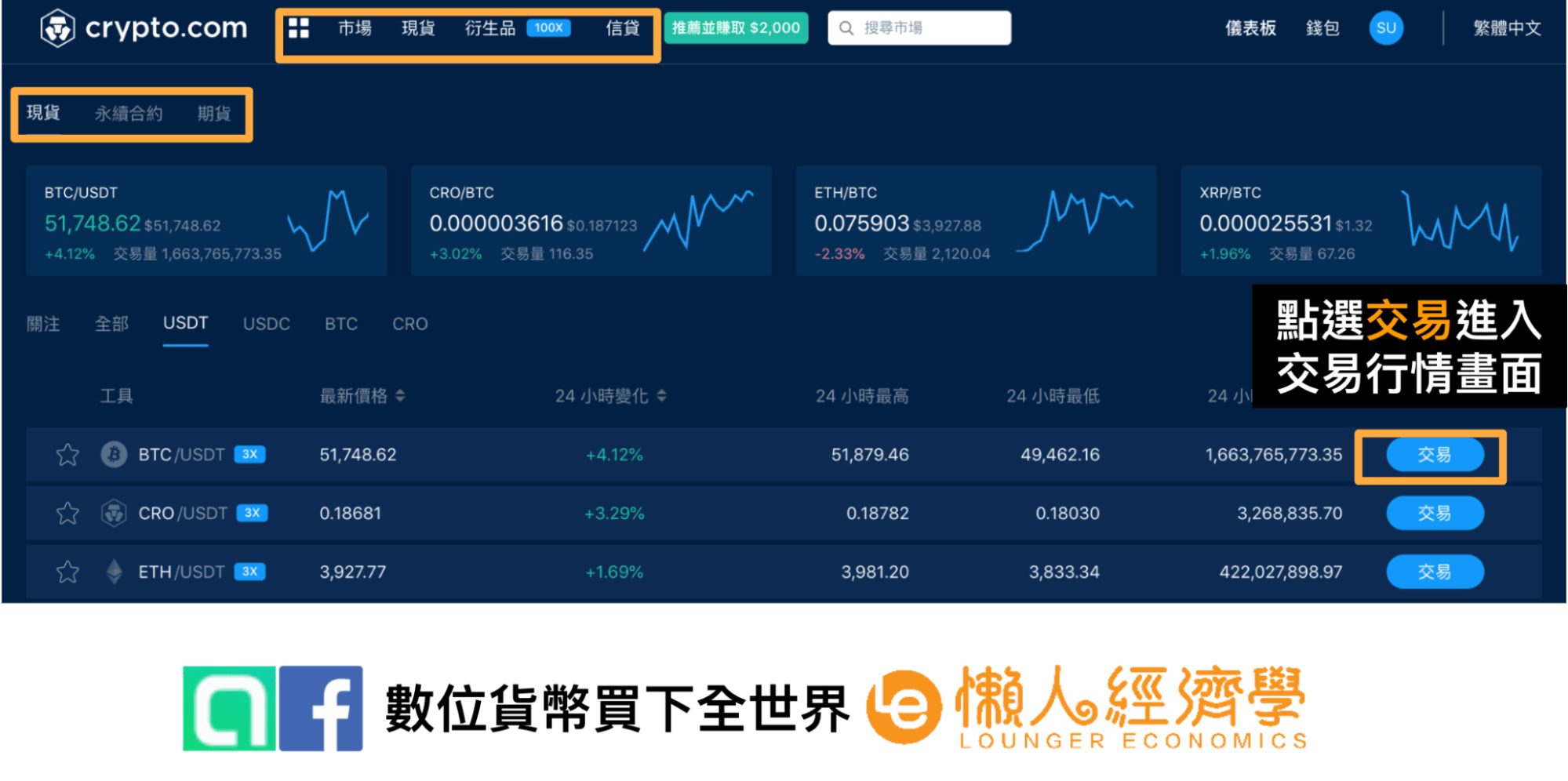Switch to the 現貨 sub-tab
The width and height of the screenshot is (1568, 781).
[43, 113]
